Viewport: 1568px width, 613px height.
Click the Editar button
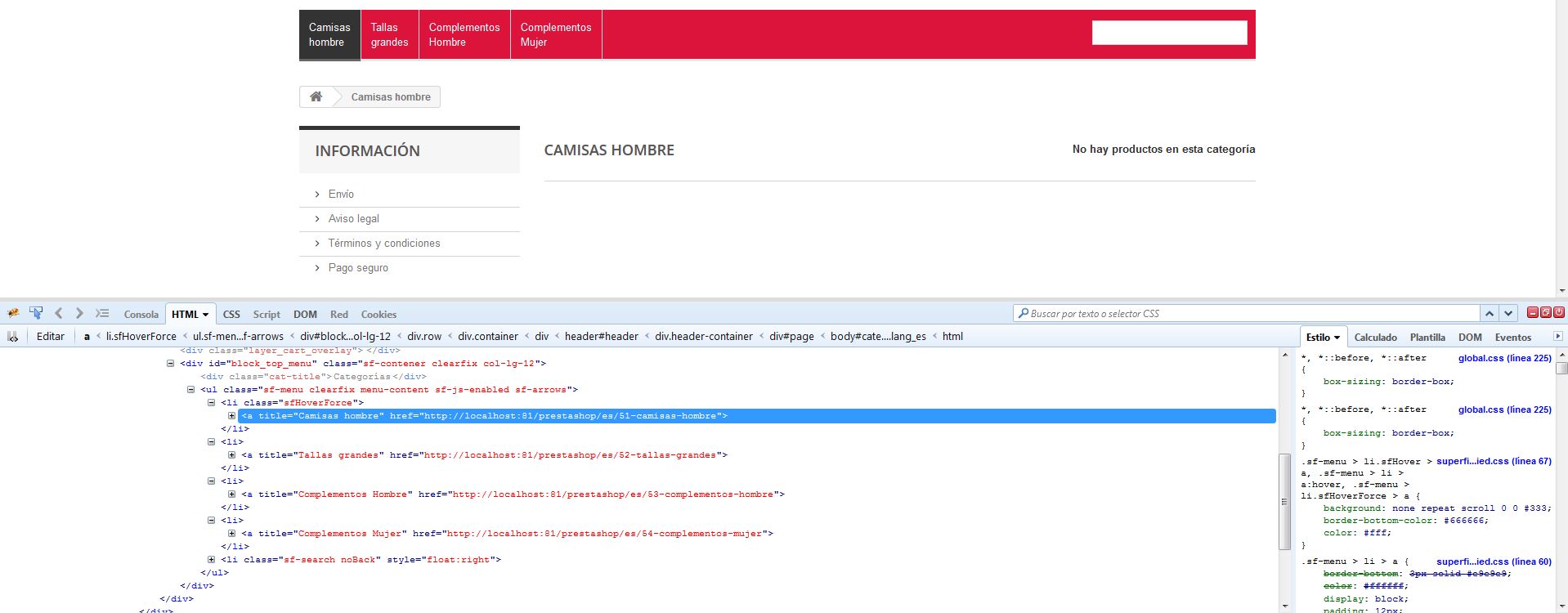(51, 336)
